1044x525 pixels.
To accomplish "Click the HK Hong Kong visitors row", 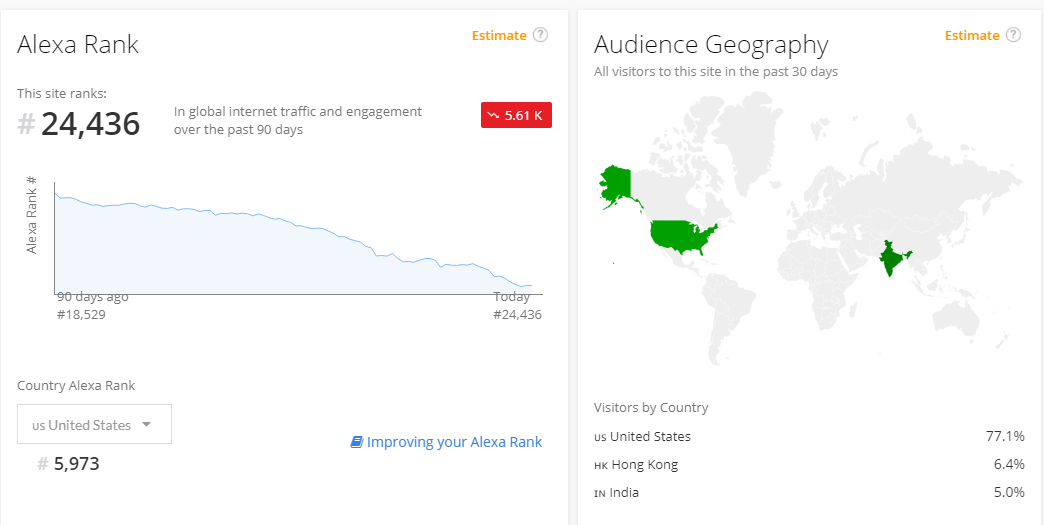I will (x=809, y=464).
